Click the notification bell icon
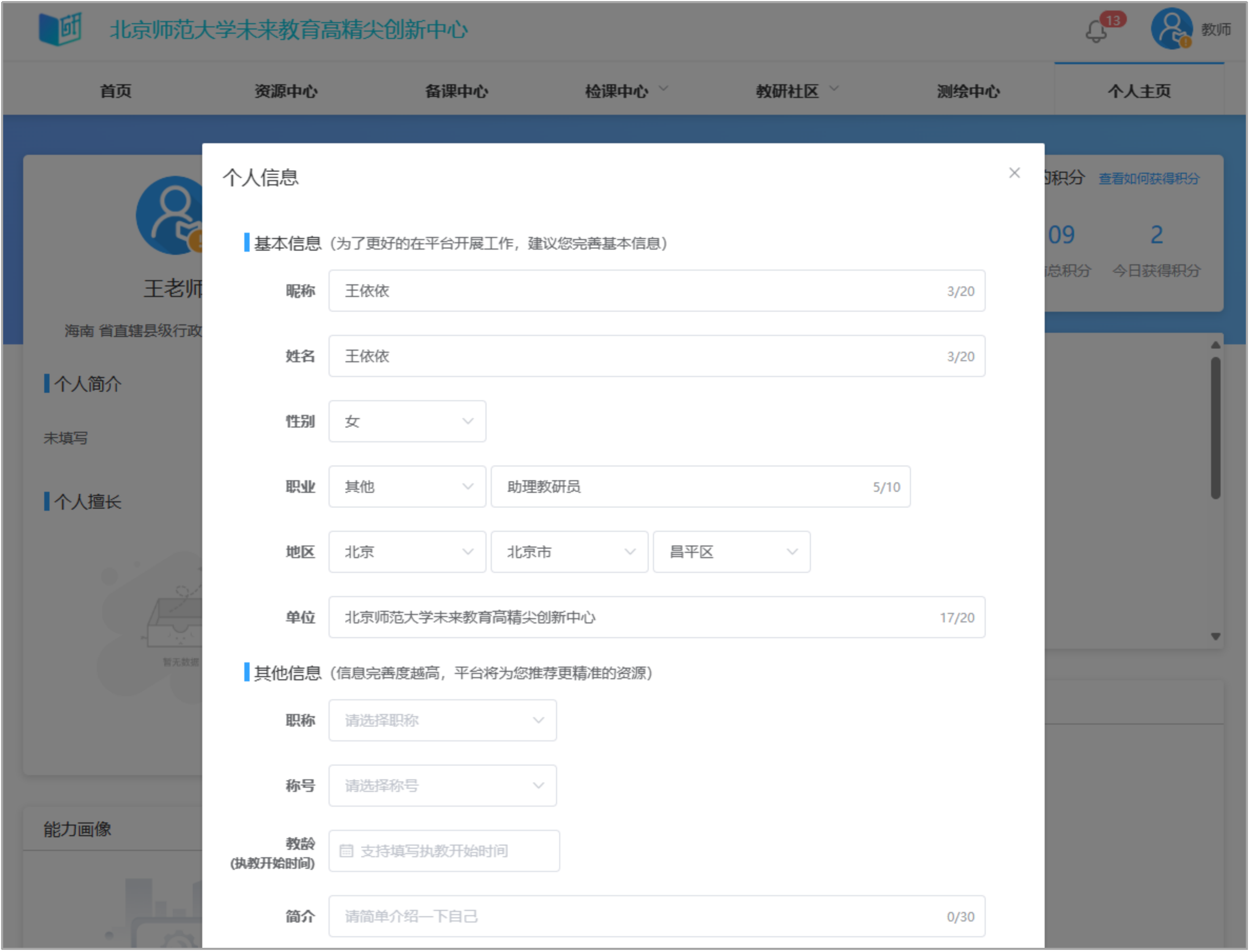 1096,31
